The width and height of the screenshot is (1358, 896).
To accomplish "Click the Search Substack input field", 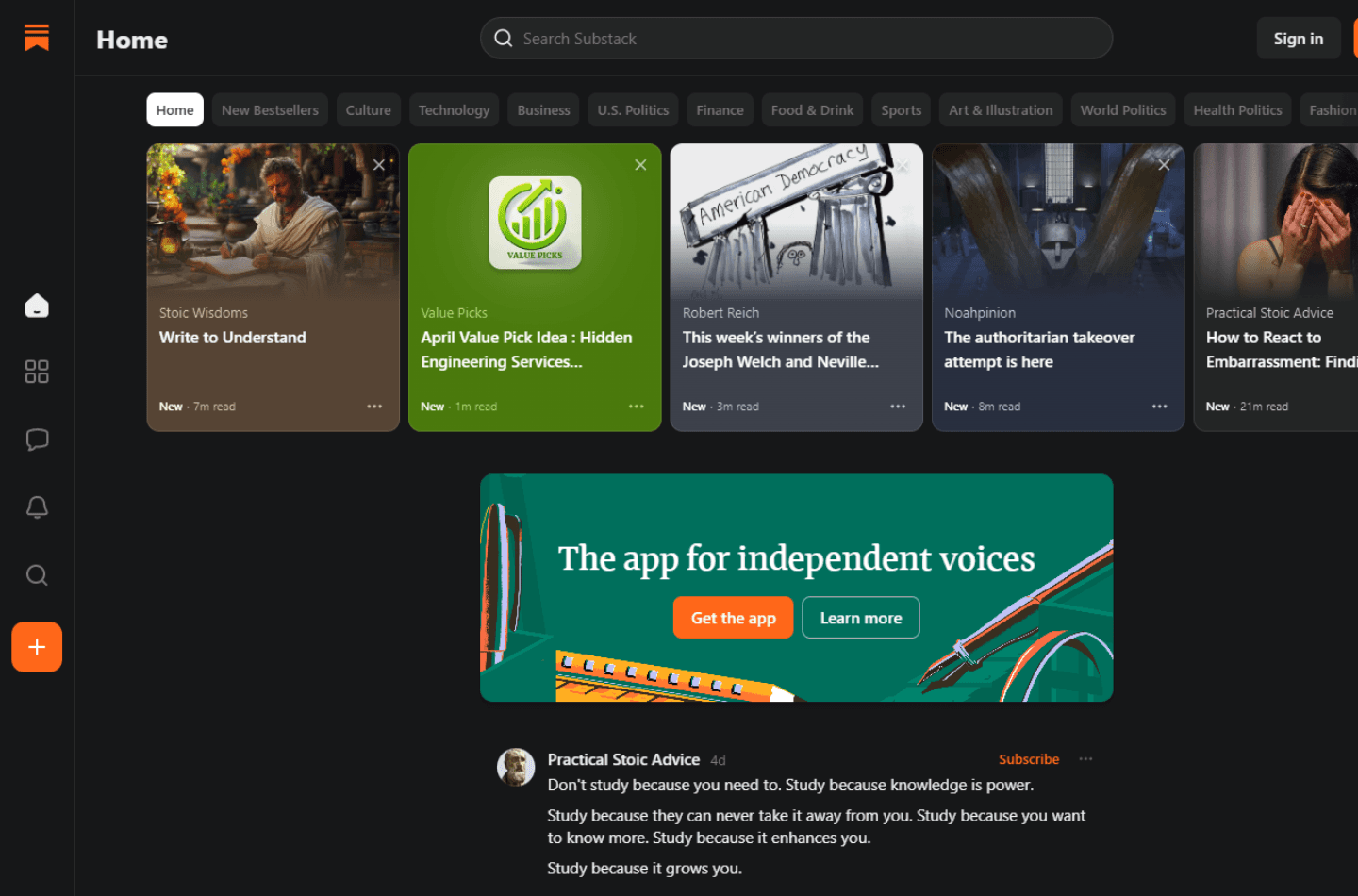I will [797, 39].
